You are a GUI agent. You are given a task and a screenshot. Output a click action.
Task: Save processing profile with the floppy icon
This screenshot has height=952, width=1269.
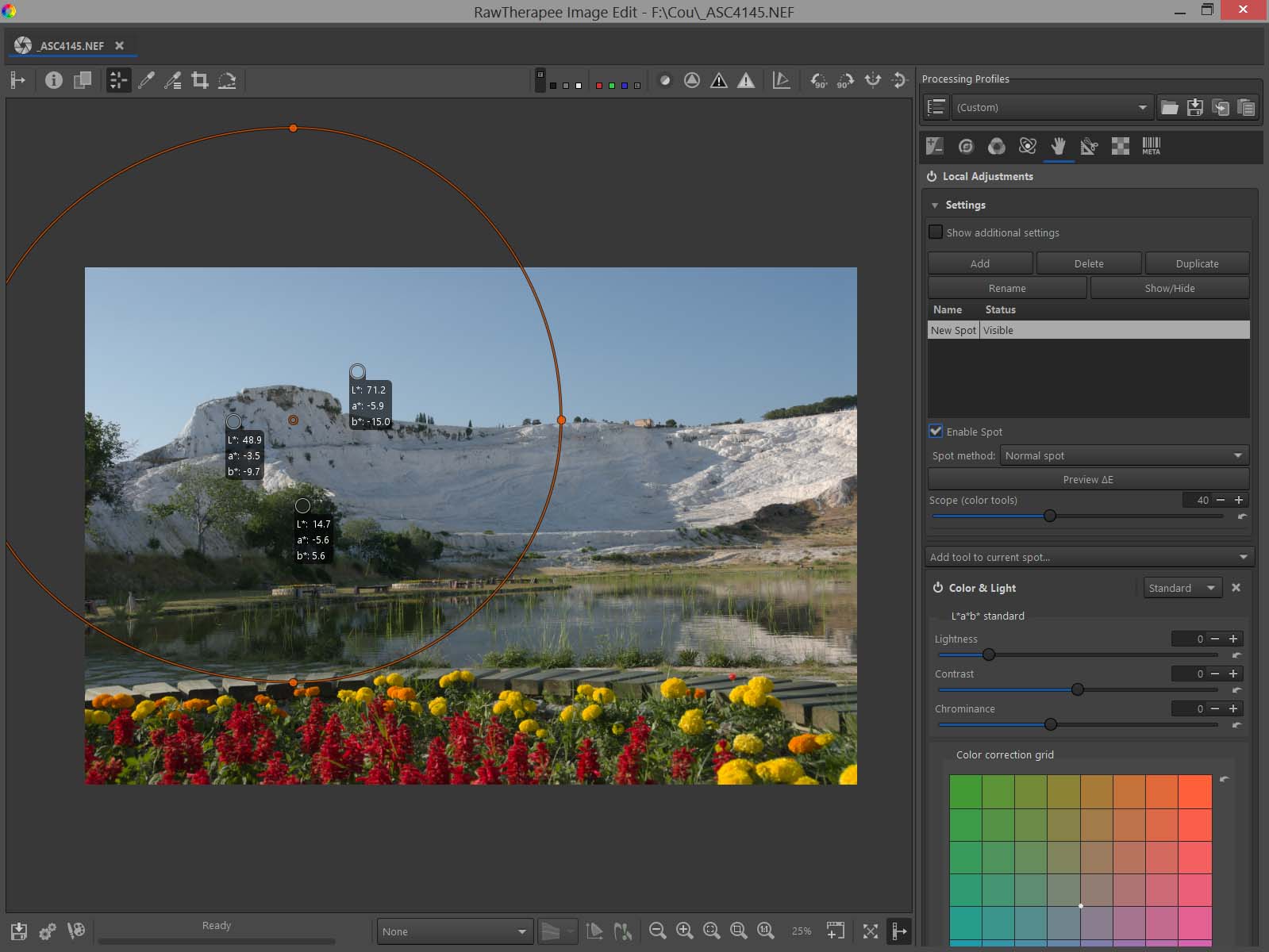click(1194, 108)
